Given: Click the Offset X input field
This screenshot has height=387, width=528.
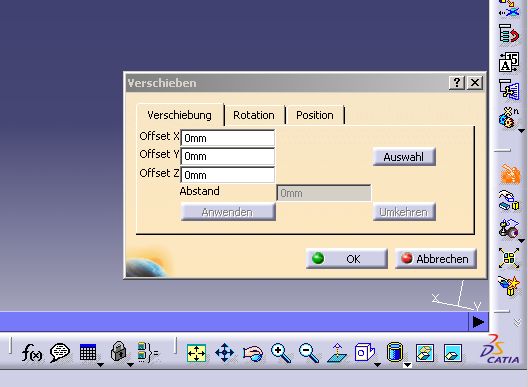Looking at the screenshot, I should [228, 138].
